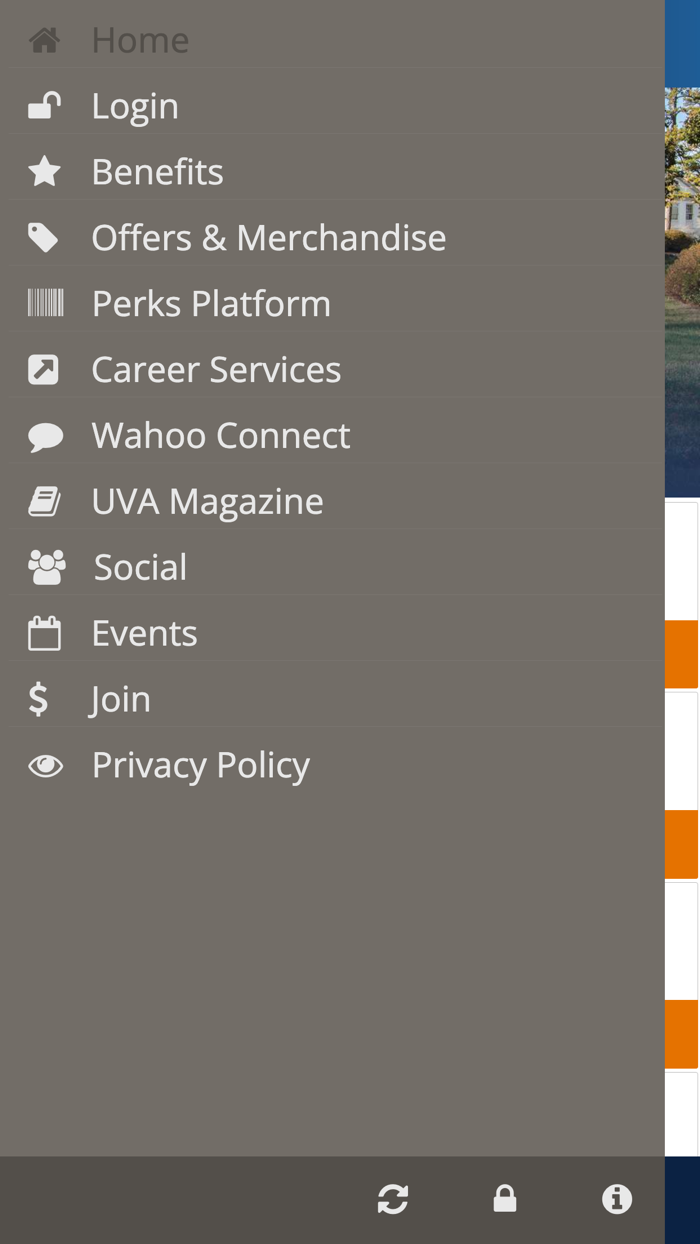This screenshot has height=1244, width=700.
Task: Select the Benefits star icon
Action: [x=44, y=171]
